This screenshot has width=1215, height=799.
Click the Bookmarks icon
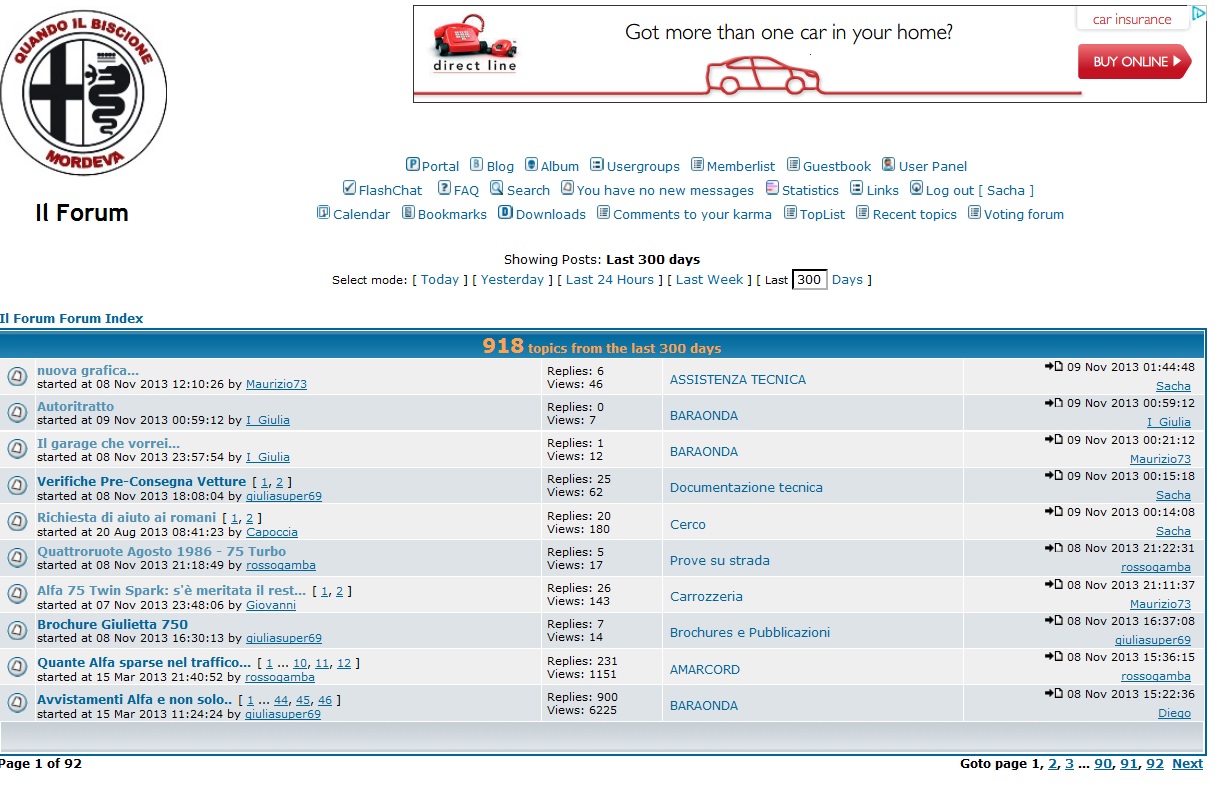click(x=408, y=212)
